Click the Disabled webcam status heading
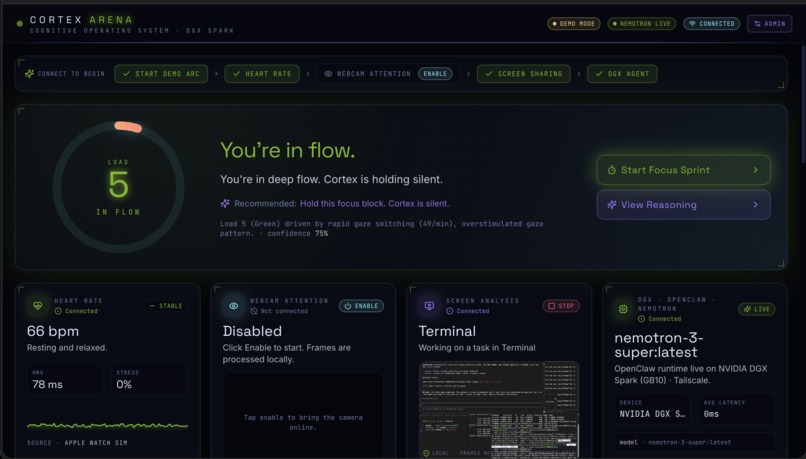Screen dimensions: 806x459 tap(252, 331)
